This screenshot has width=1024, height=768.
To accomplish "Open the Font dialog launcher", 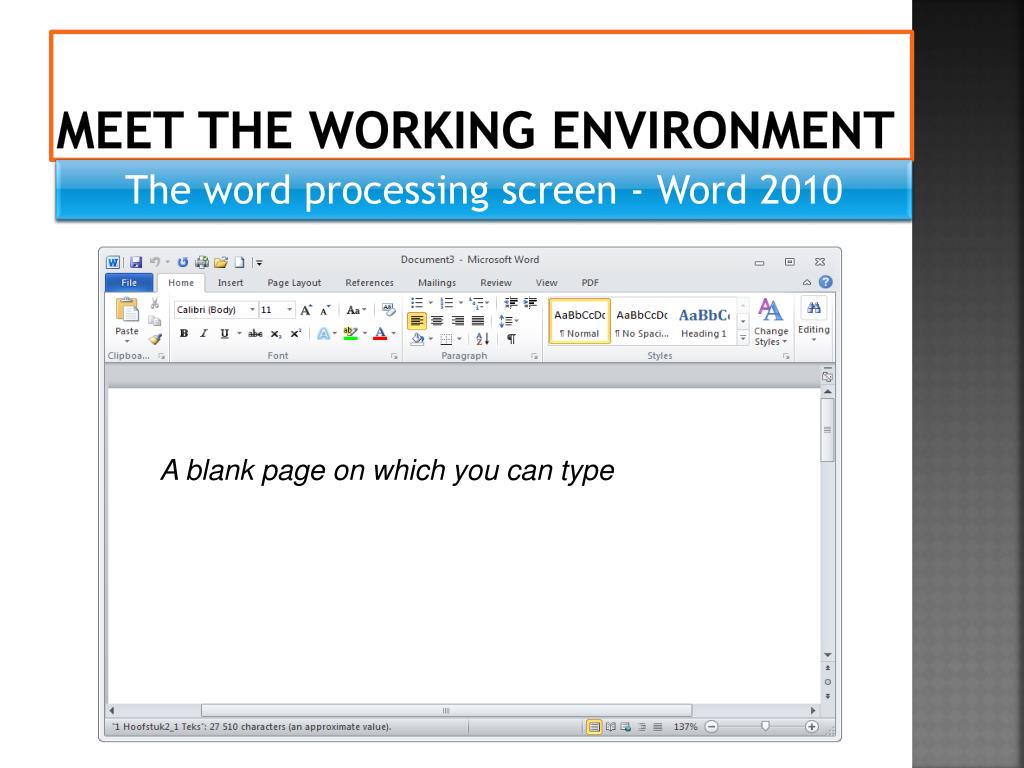I will coord(394,356).
